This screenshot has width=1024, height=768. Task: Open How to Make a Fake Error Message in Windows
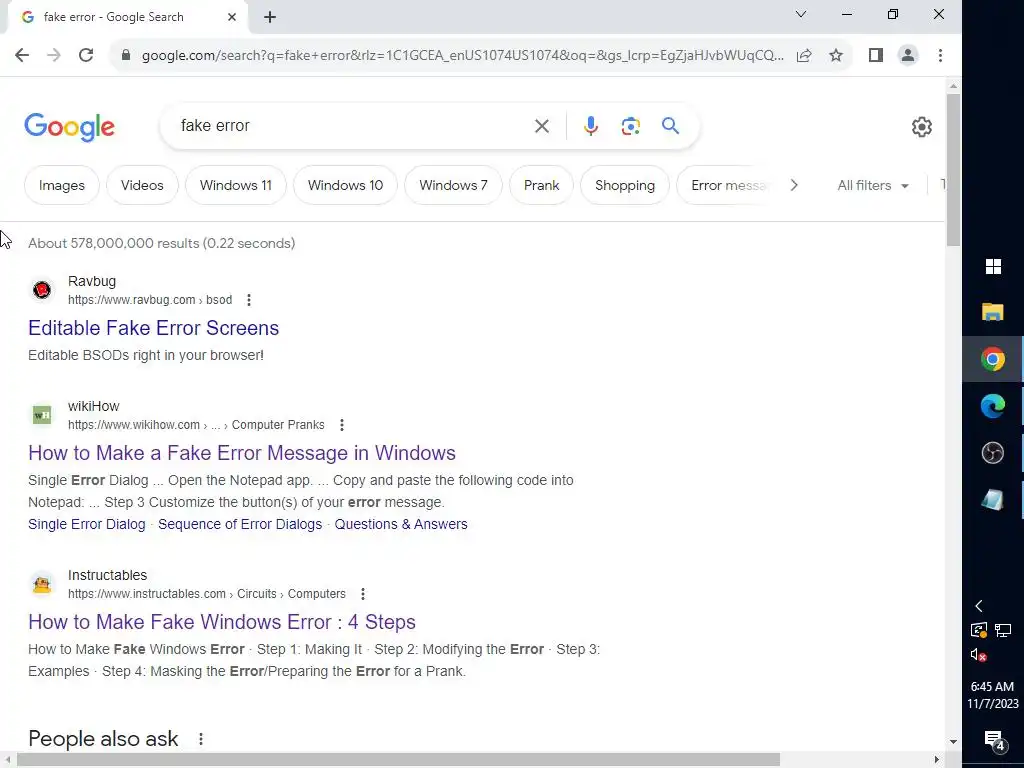click(x=242, y=453)
